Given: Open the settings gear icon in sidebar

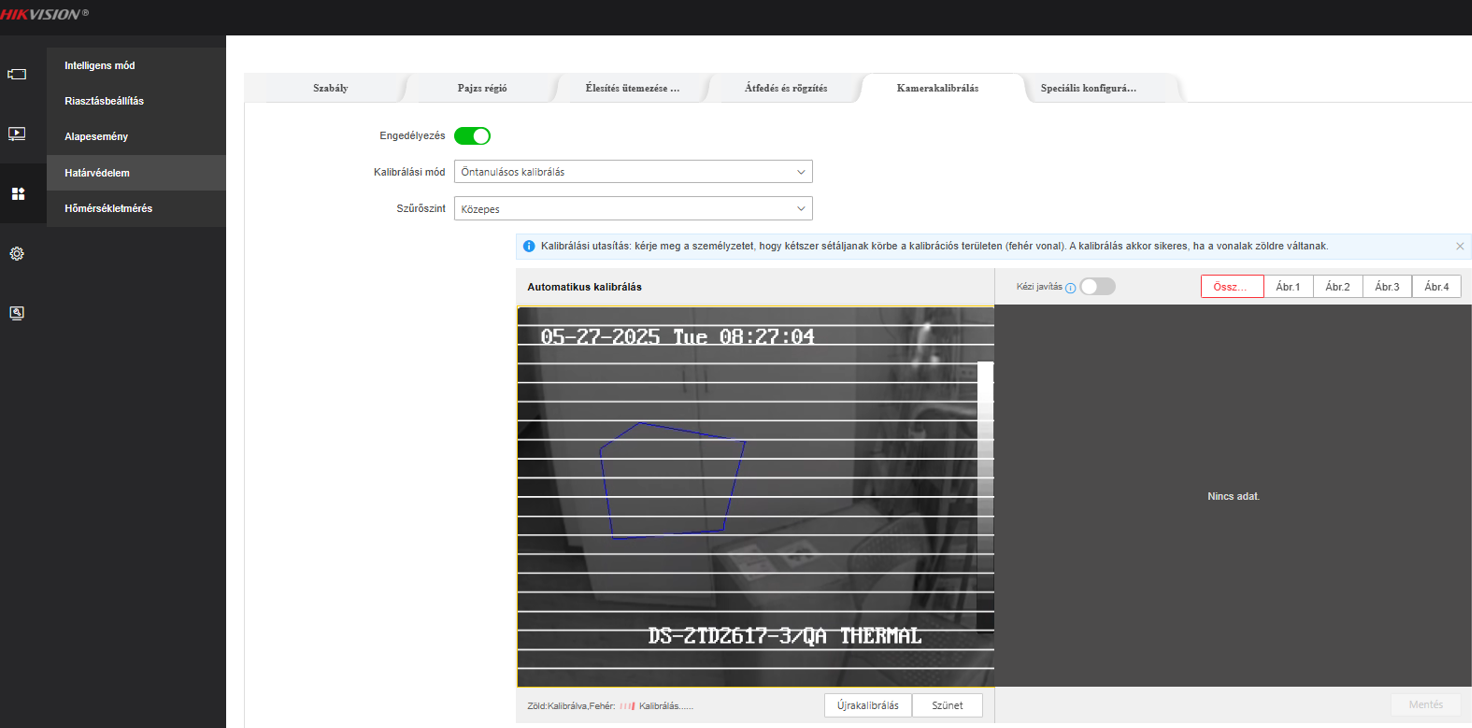Looking at the screenshot, I should point(17,254).
